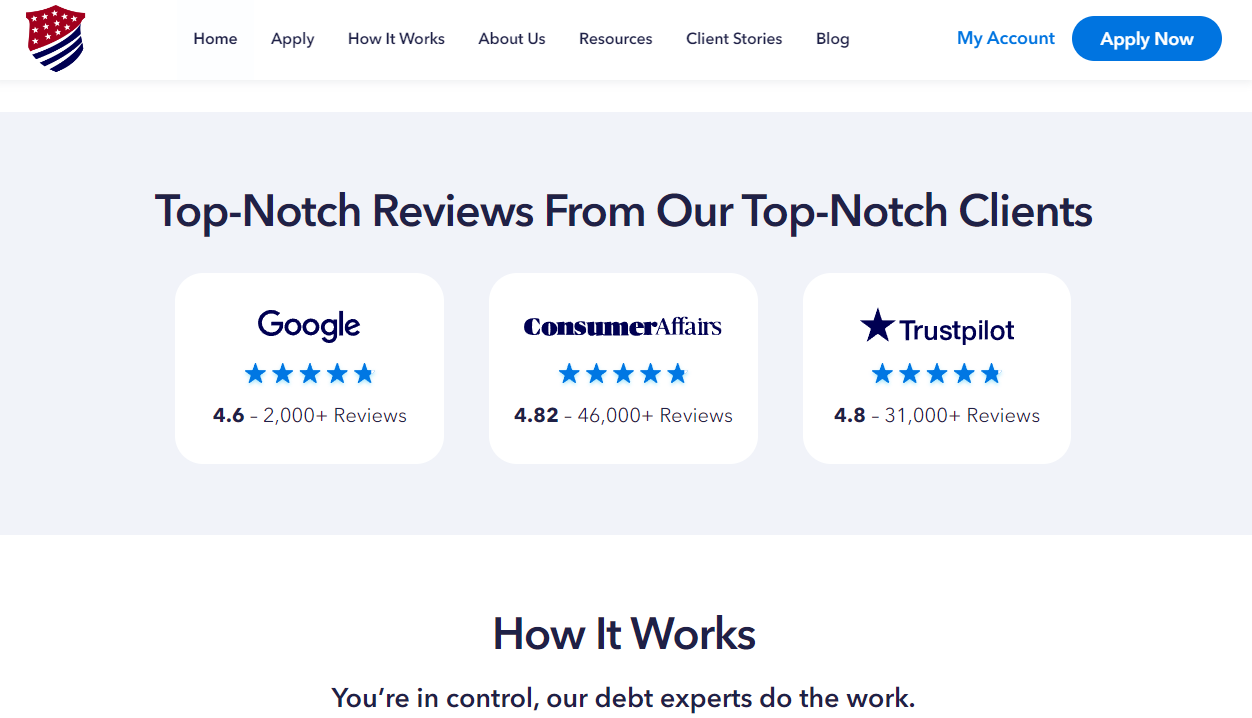Open the Home menu item

pyautogui.click(x=215, y=39)
